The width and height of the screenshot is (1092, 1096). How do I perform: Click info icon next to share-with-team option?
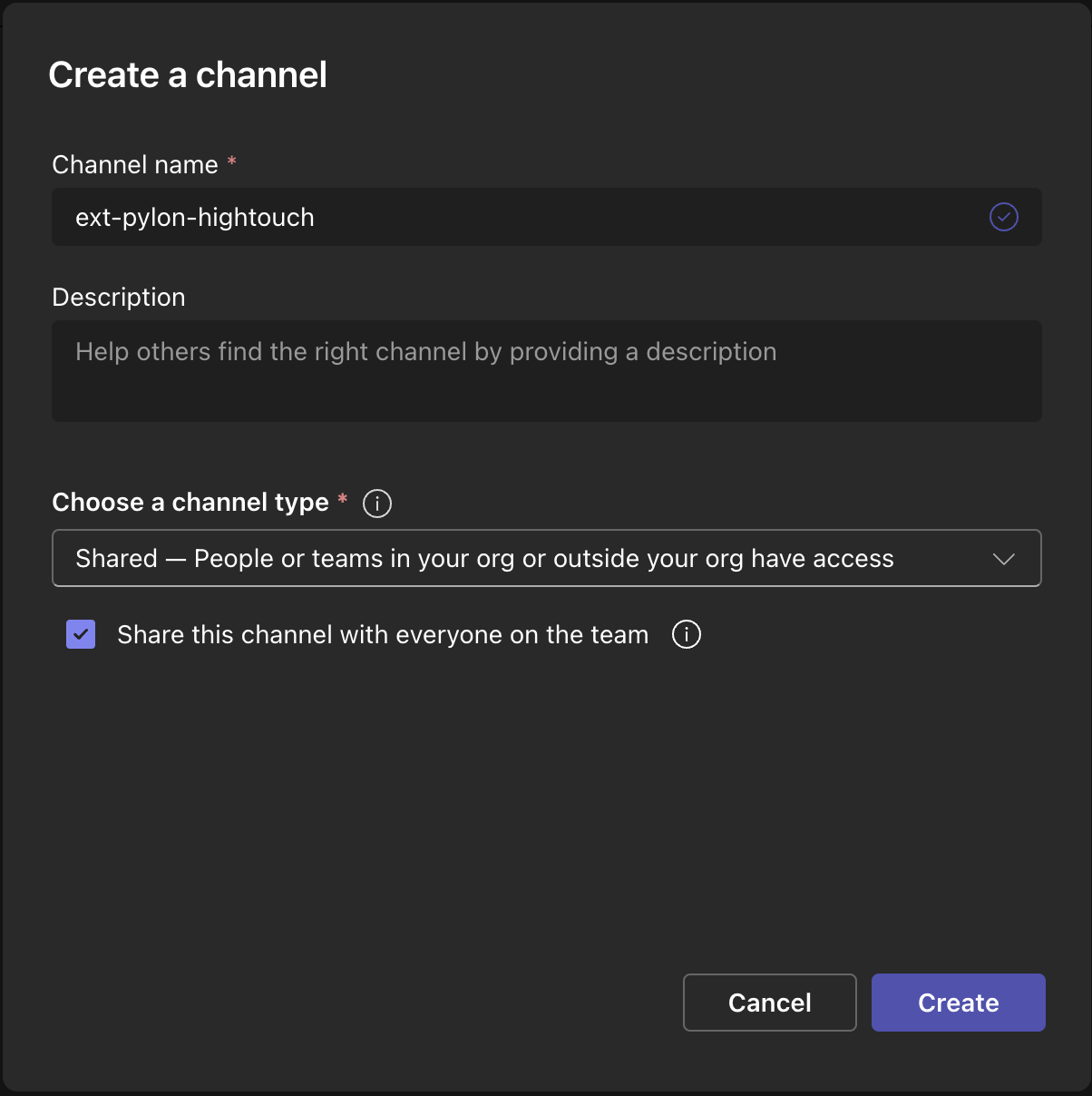pos(686,634)
